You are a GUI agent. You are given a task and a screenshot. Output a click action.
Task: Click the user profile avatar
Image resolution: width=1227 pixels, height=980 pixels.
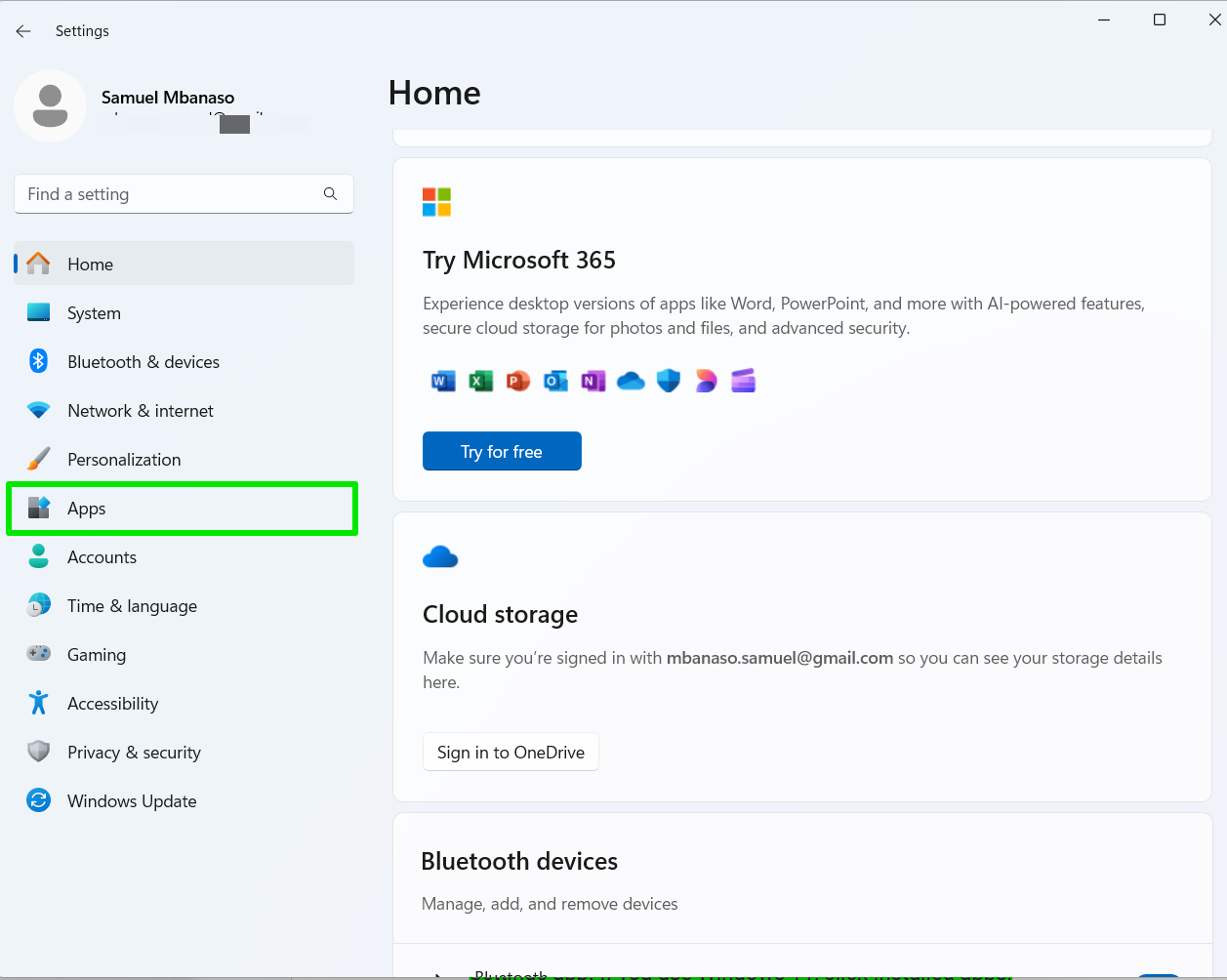point(50,106)
